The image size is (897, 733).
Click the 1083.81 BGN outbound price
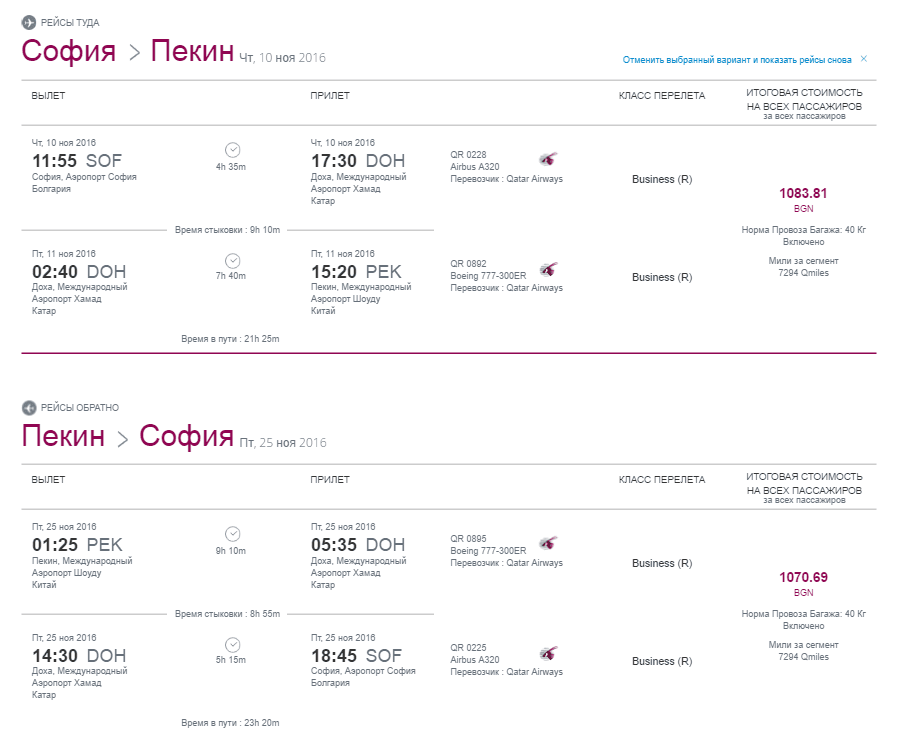coord(803,199)
